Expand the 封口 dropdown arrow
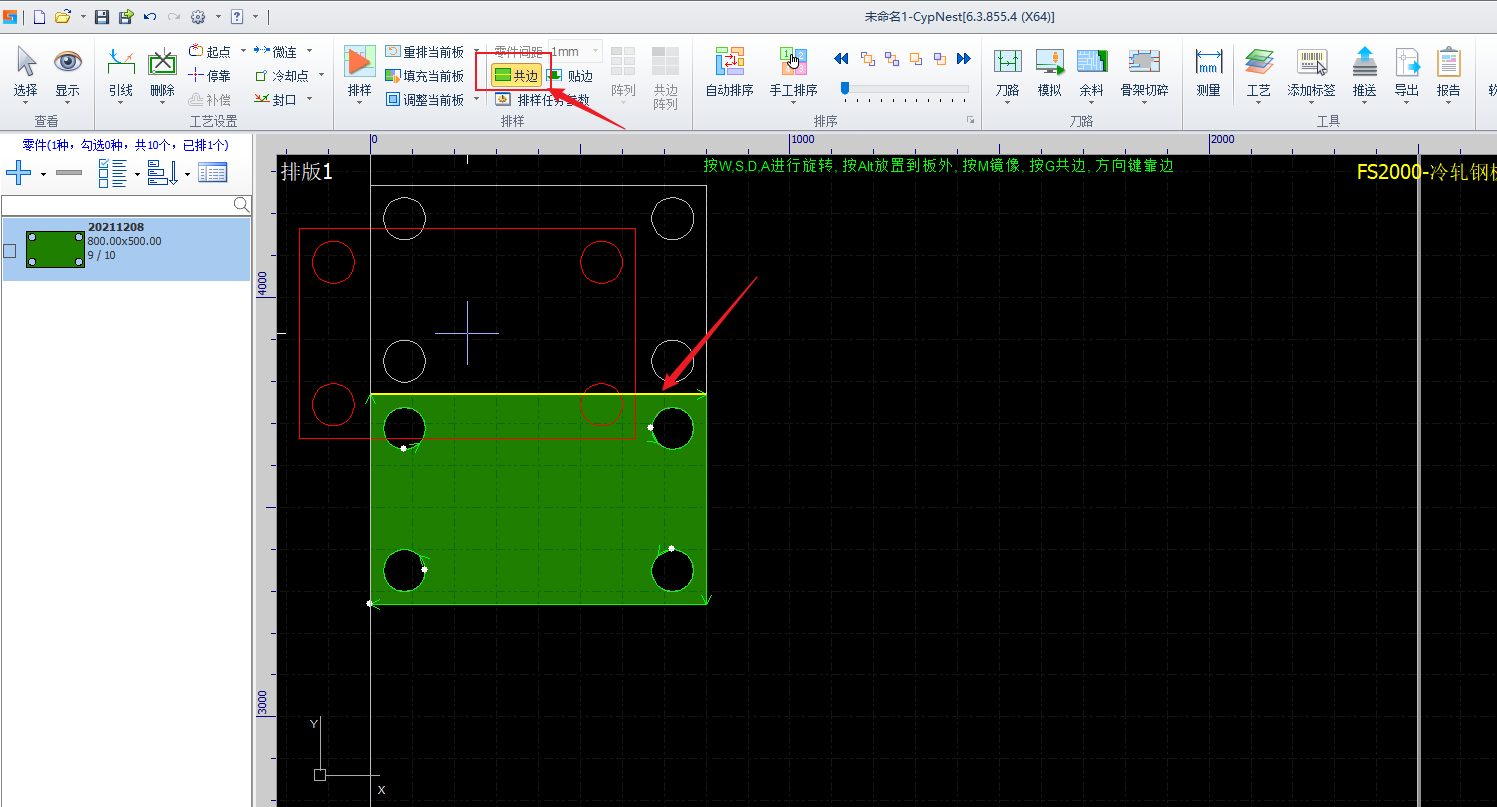 309,99
